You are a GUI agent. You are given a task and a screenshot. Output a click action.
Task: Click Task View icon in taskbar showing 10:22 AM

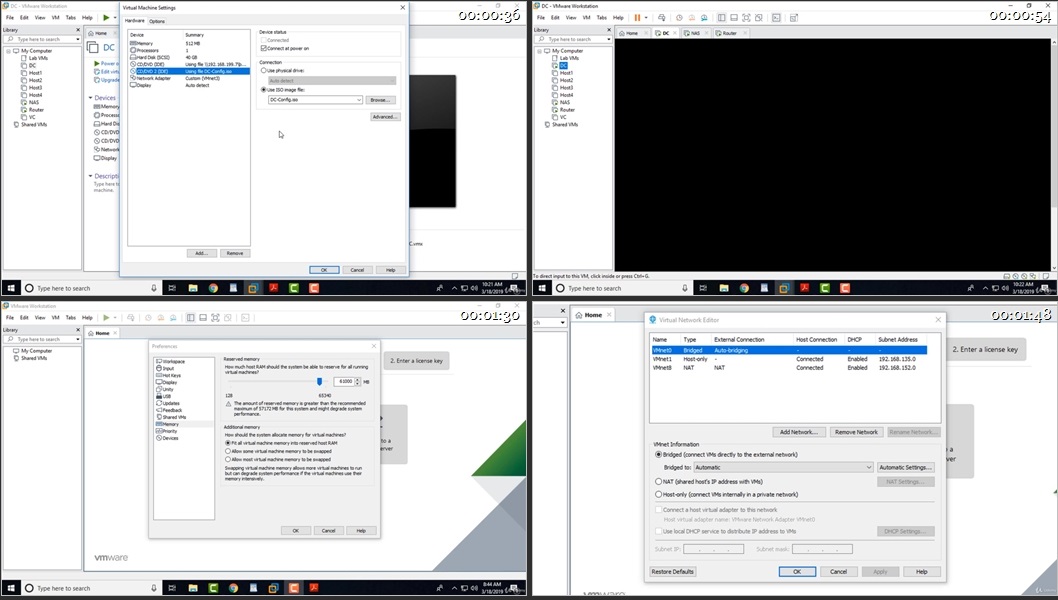pos(703,288)
